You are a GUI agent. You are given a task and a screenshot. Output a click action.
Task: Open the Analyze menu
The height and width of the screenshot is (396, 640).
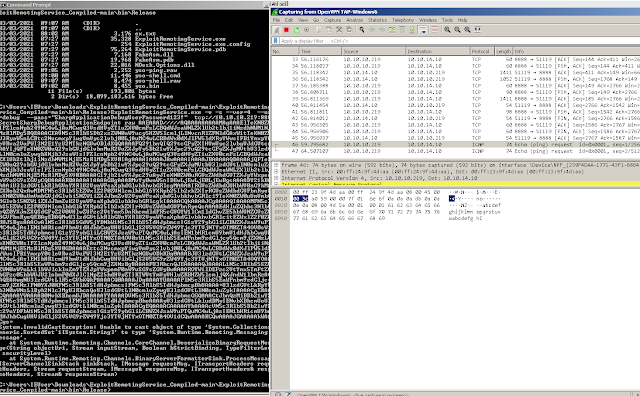(x=354, y=20)
